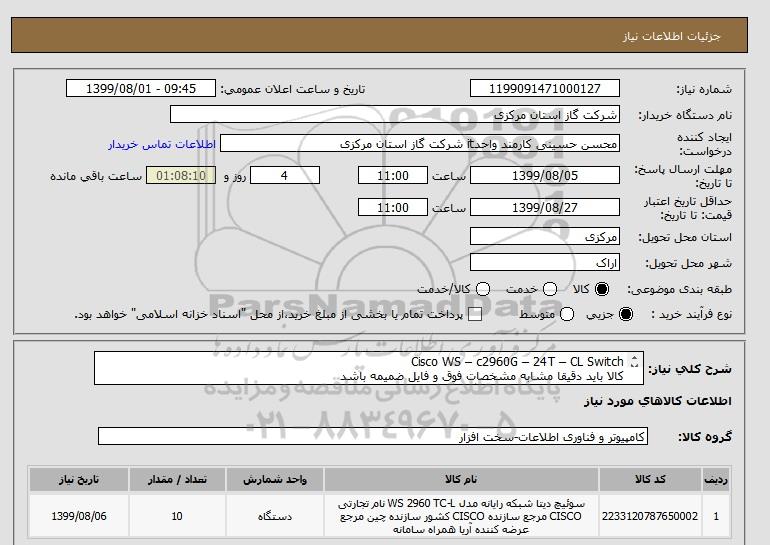Image resolution: width=770 pixels, height=545 pixels.
Task: Click the شماره نیاز label
Action: (704, 89)
